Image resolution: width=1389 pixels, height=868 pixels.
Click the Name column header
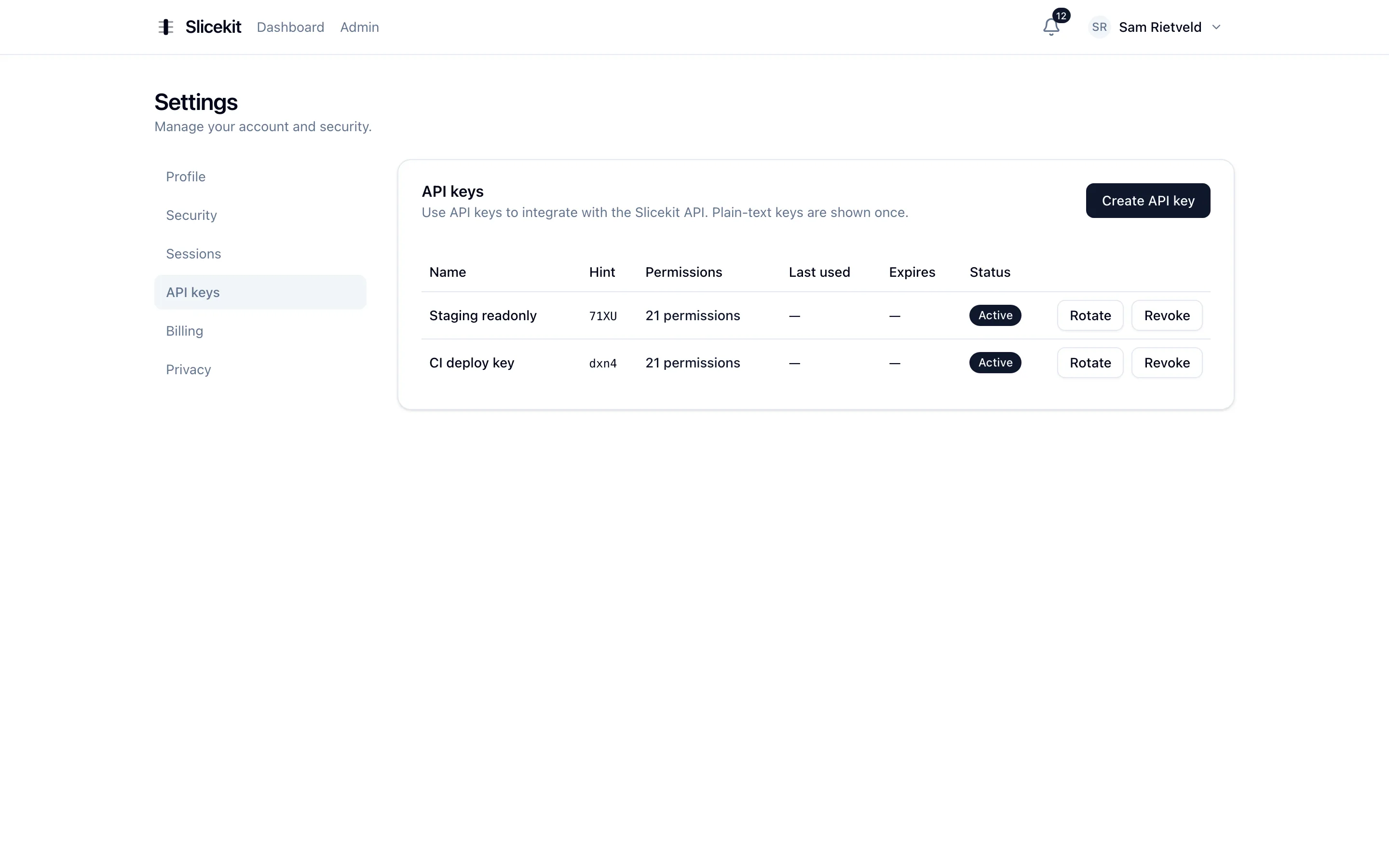pyautogui.click(x=448, y=272)
